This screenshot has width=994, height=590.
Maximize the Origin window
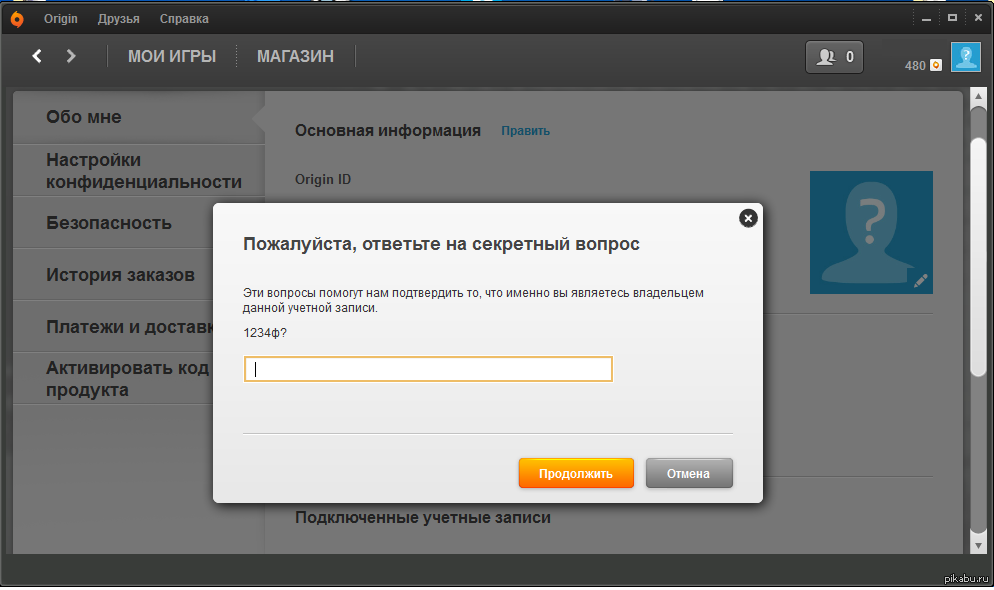952,18
